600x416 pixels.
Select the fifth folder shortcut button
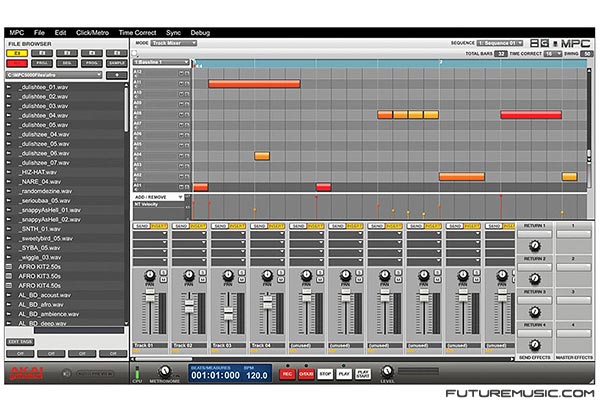(x=117, y=53)
